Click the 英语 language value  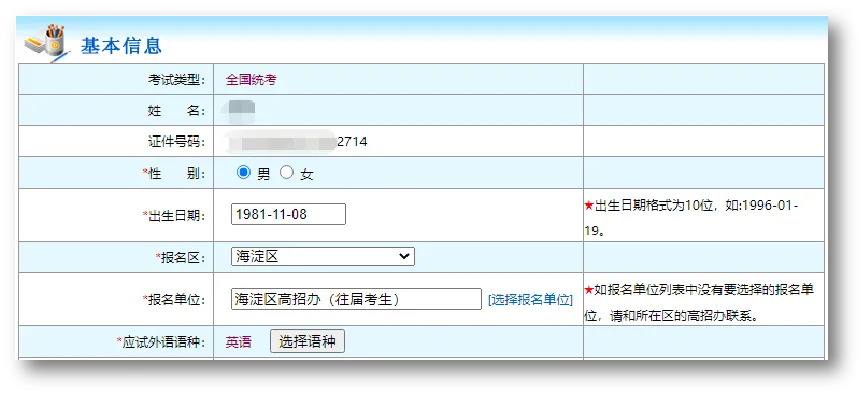pos(238,342)
